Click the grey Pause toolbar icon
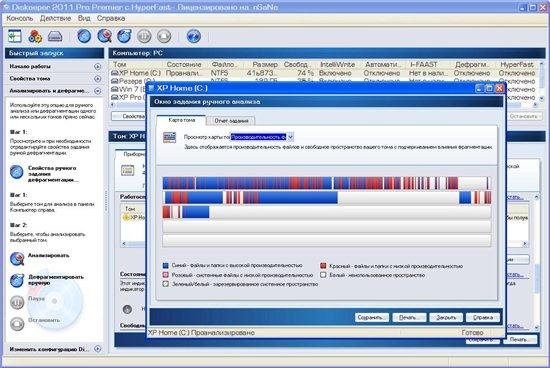Screen dimensions: 550x368 (x=144, y=36)
